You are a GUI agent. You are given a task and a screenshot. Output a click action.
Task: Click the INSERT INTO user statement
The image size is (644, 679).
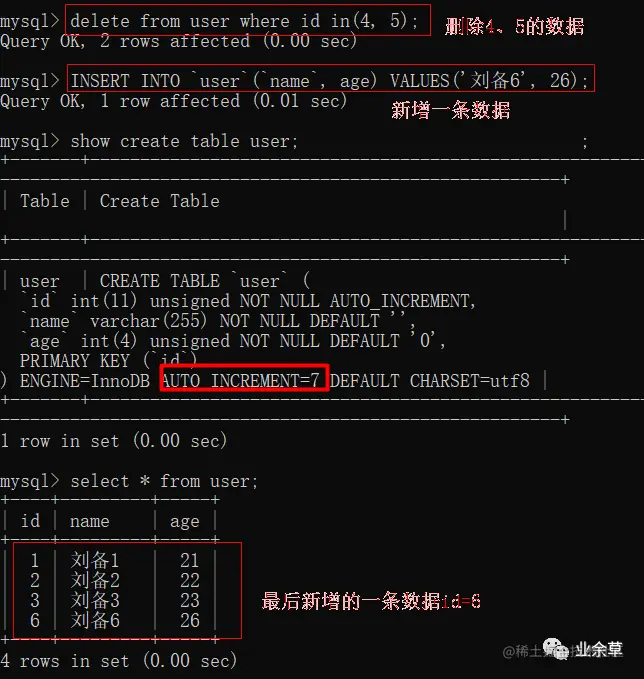point(330,81)
